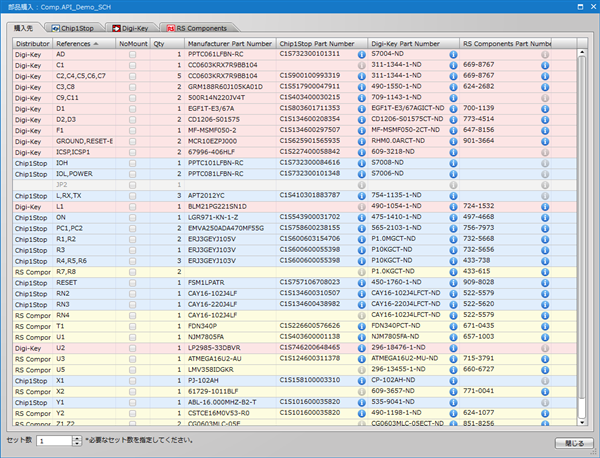The width and height of the screenshot is (600, 458).
Task: Sort by the Qty column header
Action: 167,44
